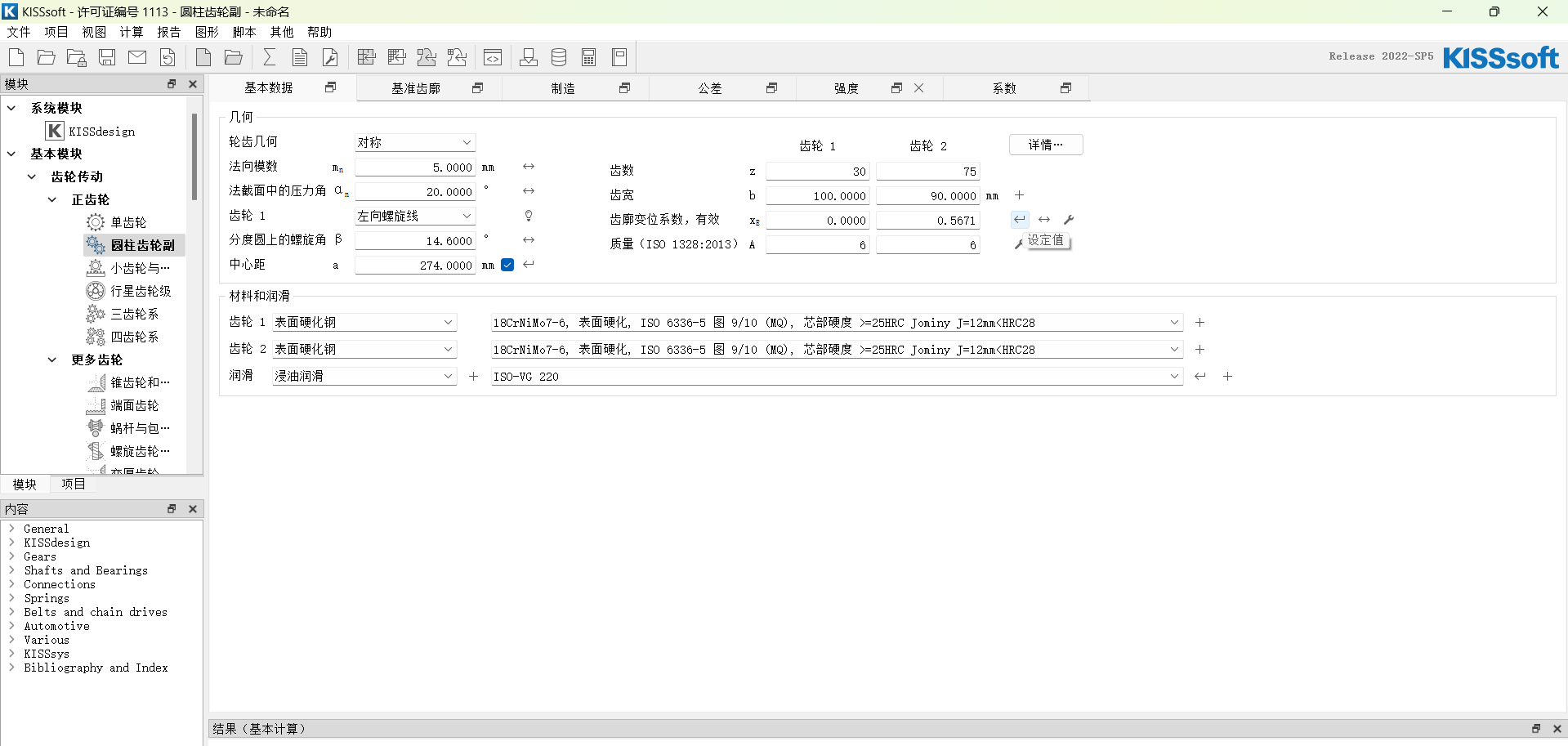Switch to the 强度 tab

point(847,88)
